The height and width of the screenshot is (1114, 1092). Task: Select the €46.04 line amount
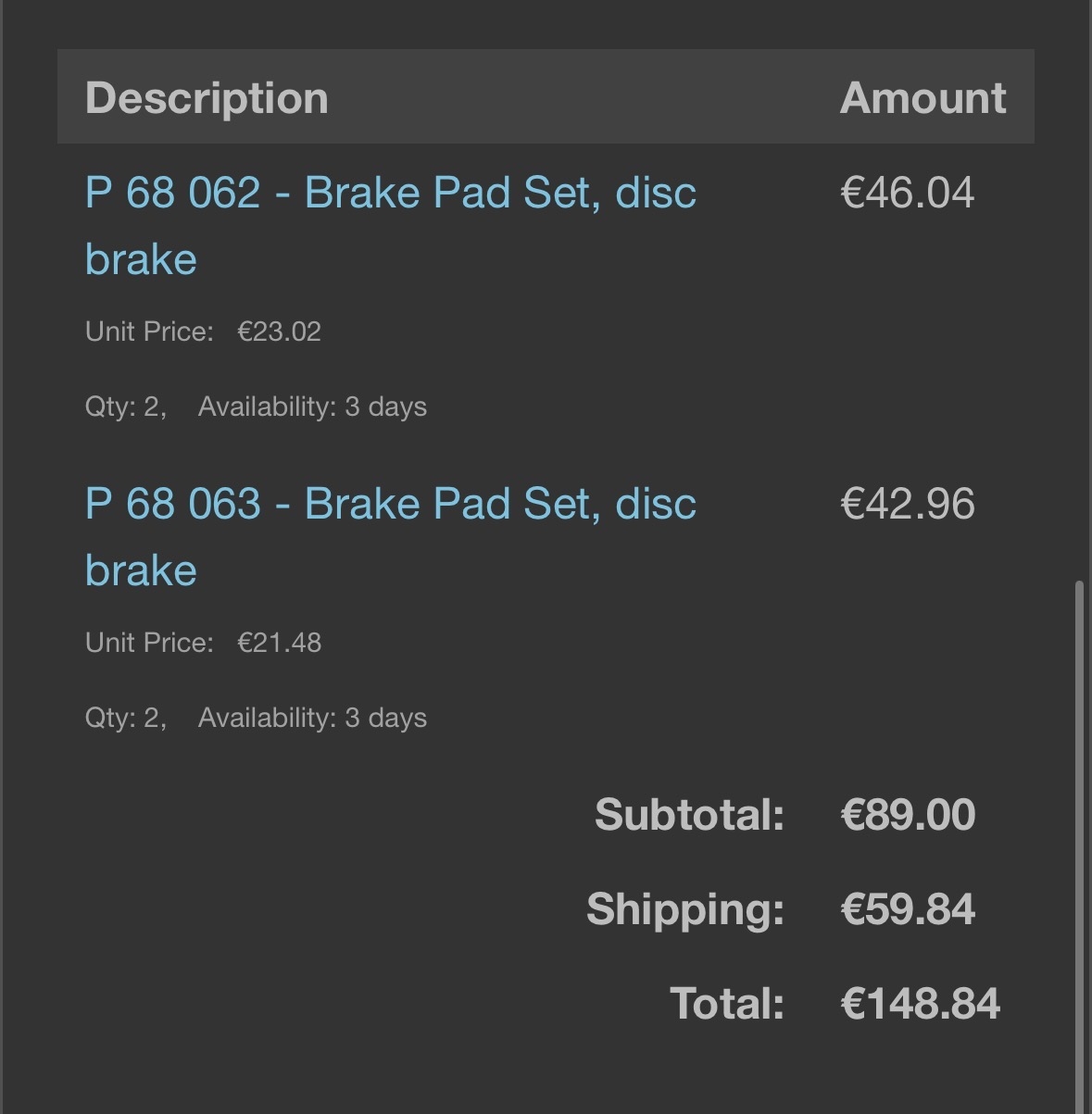click(x=907, y=194)
